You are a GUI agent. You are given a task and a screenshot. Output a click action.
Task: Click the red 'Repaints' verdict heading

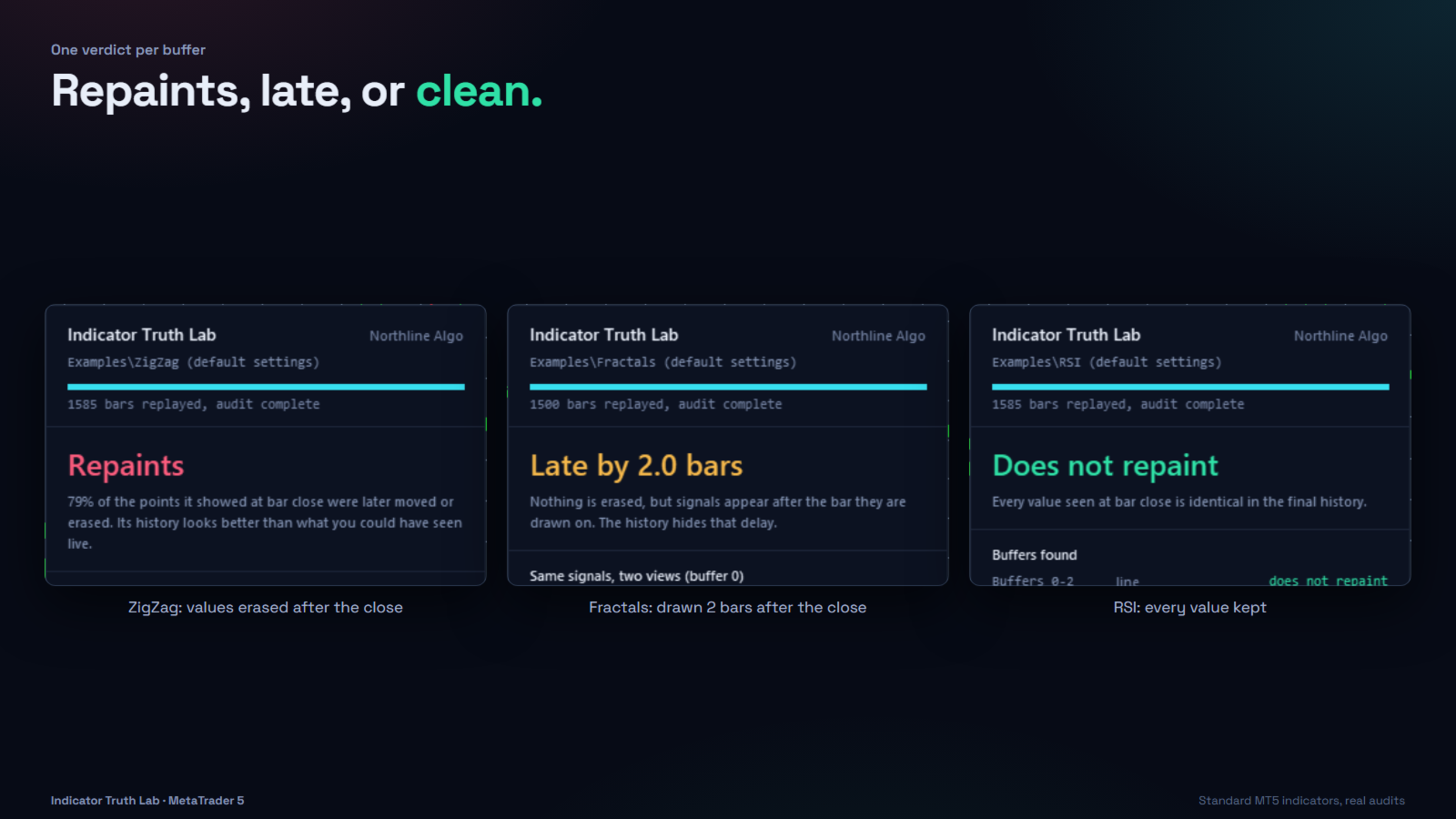coord(126,466)
